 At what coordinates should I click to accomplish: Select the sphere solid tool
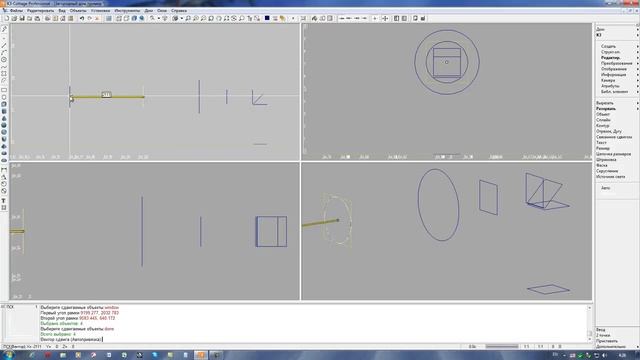(x=4, y=125)
